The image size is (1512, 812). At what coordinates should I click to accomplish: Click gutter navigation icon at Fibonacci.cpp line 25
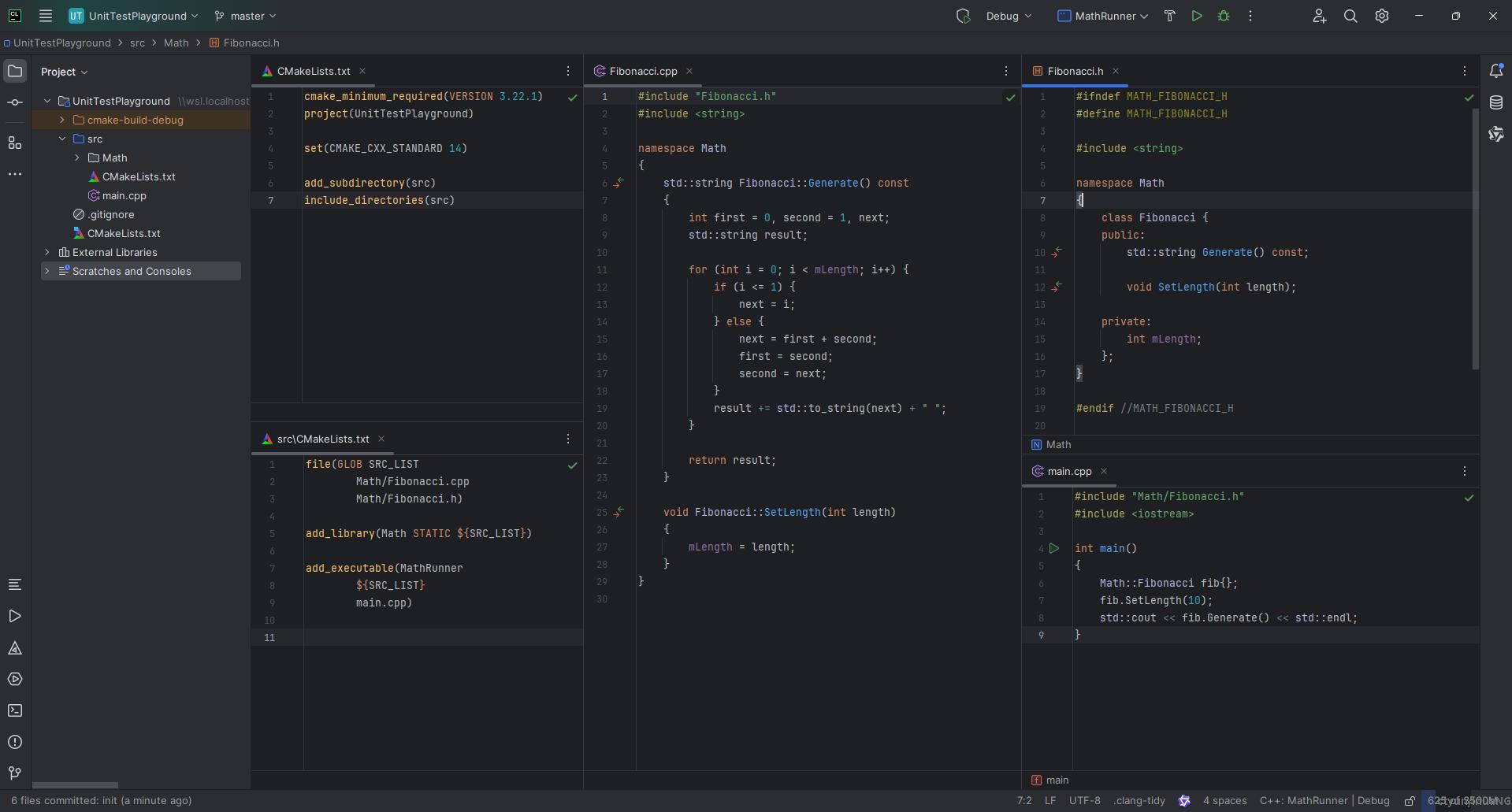point(619,512)
